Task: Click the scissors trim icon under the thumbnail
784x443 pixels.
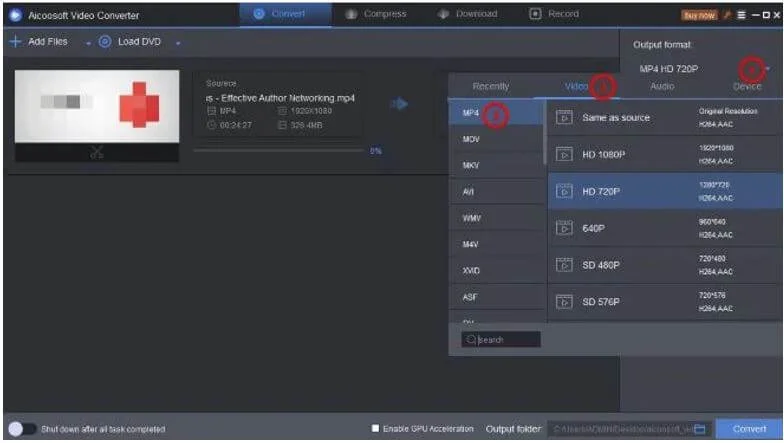Action: tap(96, 154)
